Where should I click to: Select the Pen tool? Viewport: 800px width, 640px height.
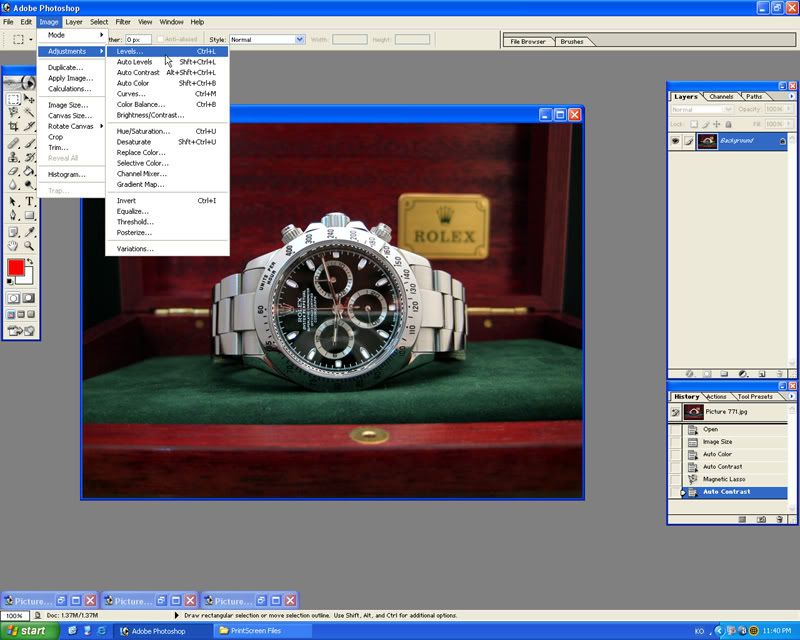tap(14, 215)
